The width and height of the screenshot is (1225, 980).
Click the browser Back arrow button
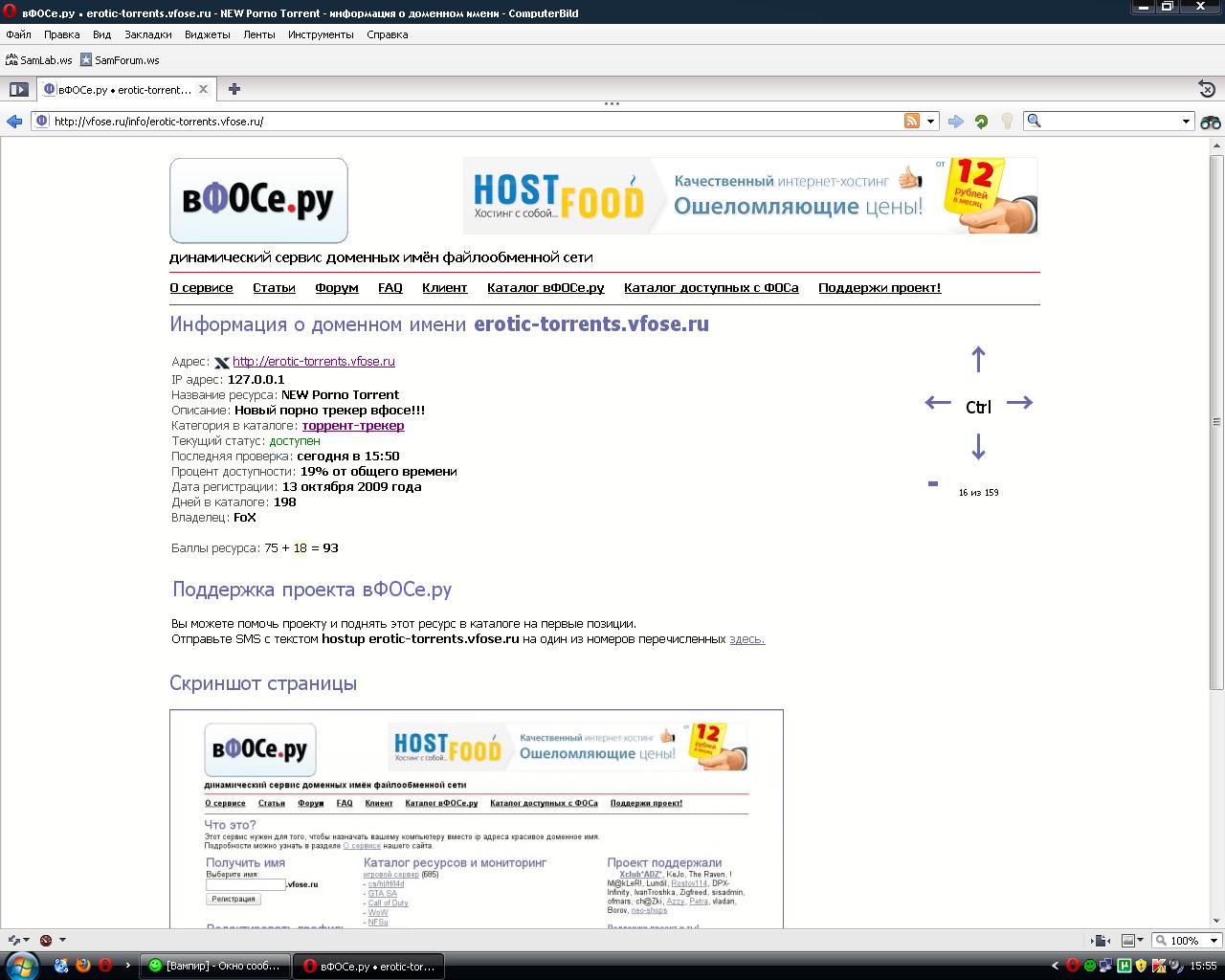click(14, 122)
